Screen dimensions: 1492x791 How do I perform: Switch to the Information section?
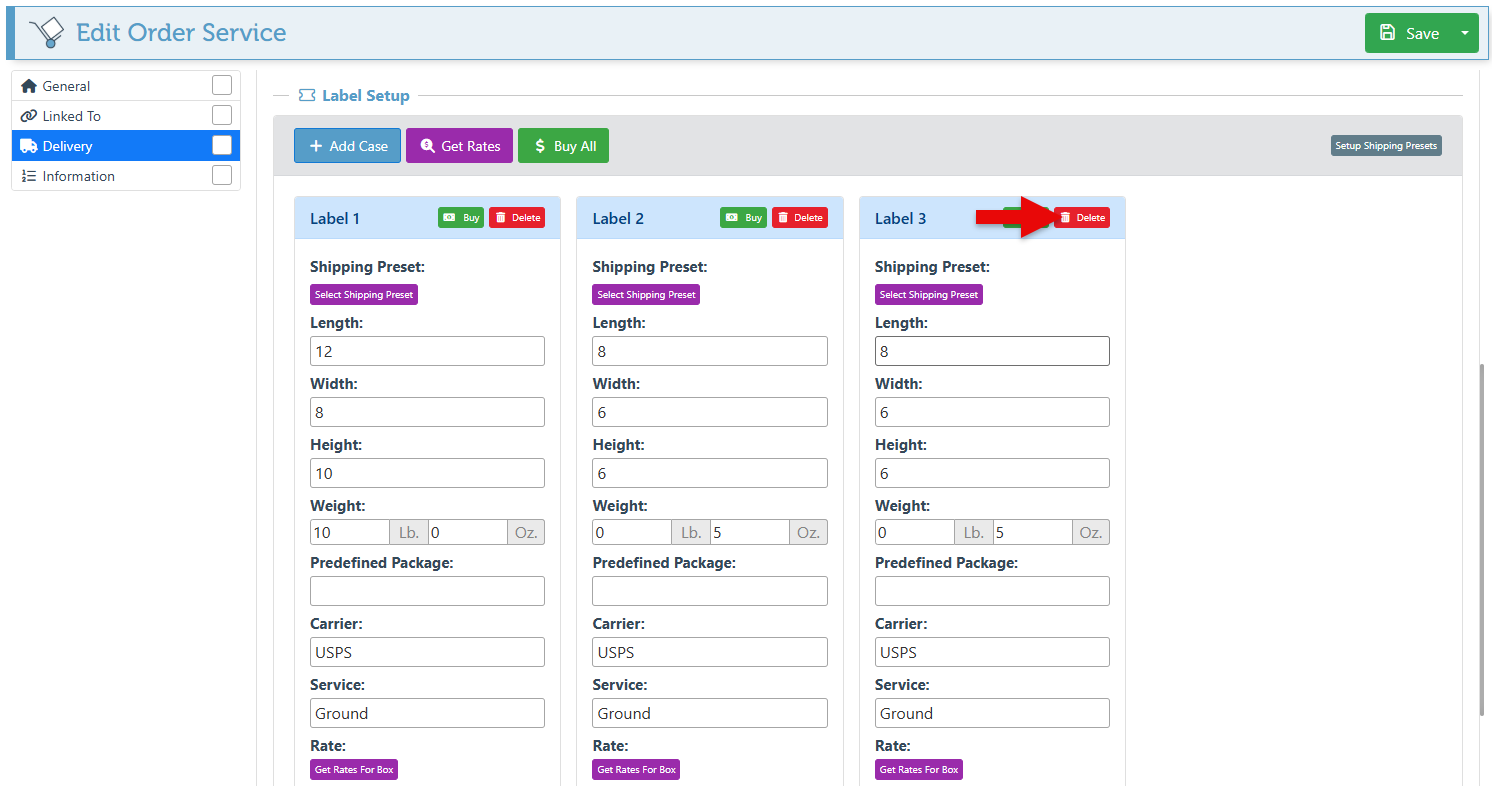point(79,176)
